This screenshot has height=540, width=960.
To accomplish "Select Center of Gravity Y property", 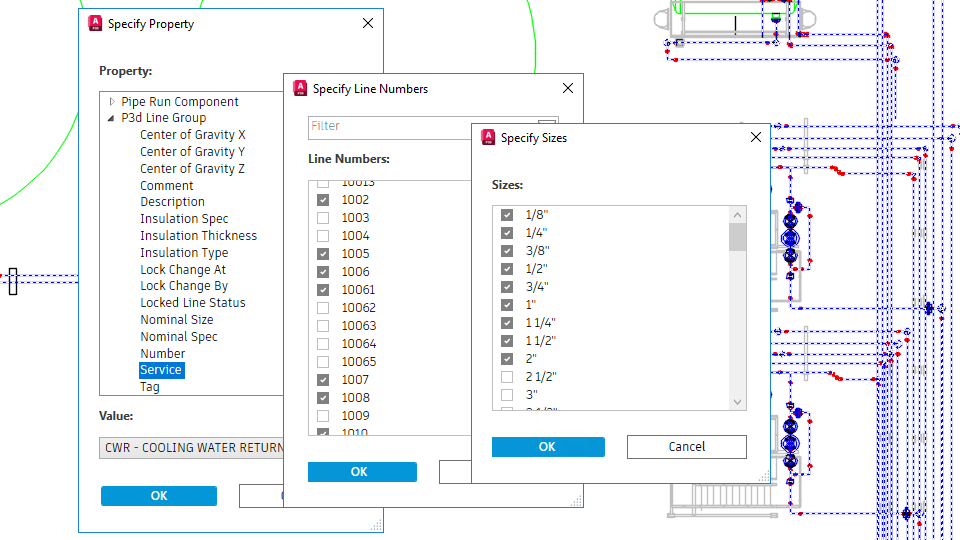I will [x=192, y=152].
